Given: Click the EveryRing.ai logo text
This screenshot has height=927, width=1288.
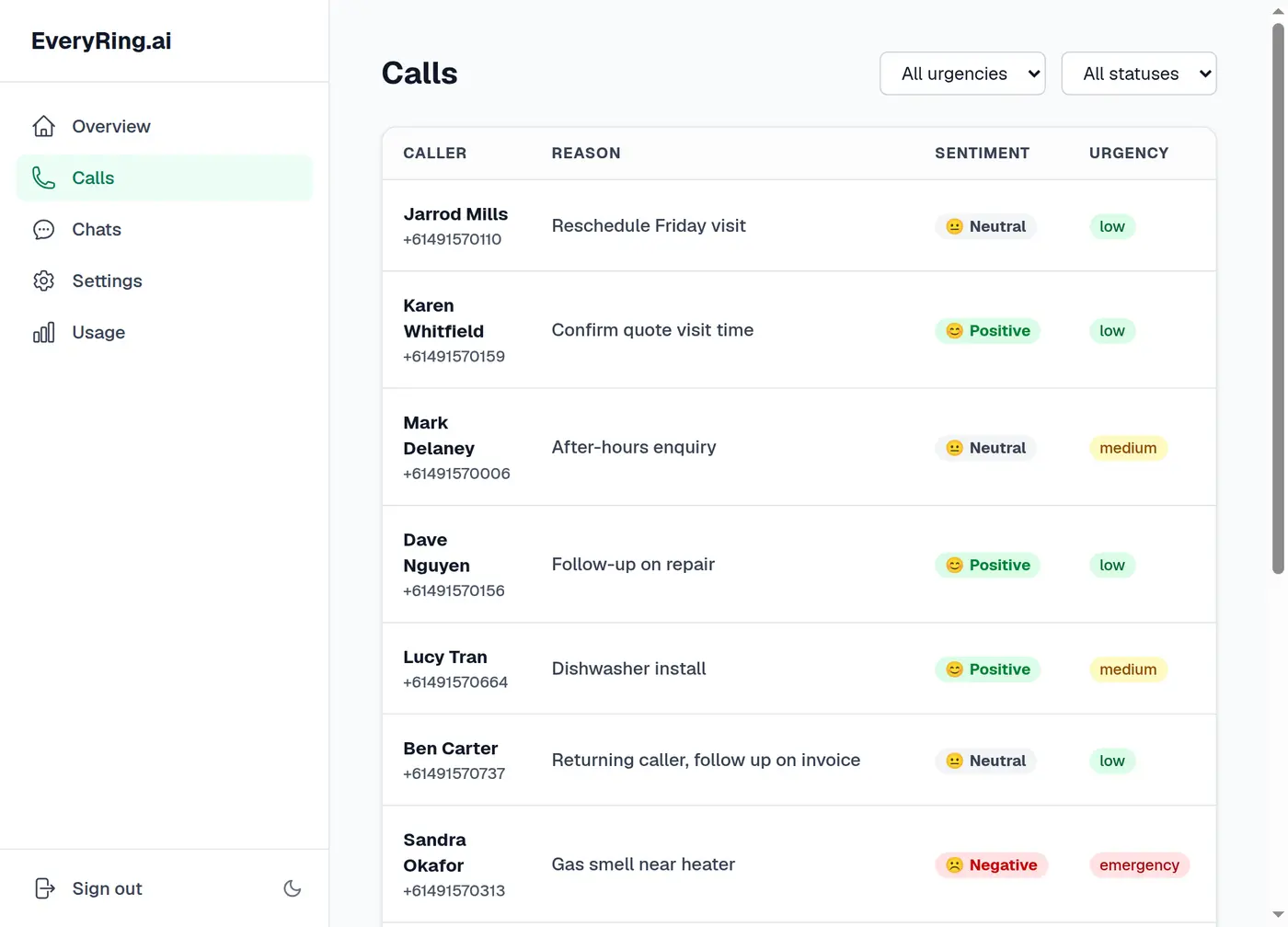Looking at the screenshot, I should [x=101, y=40].
